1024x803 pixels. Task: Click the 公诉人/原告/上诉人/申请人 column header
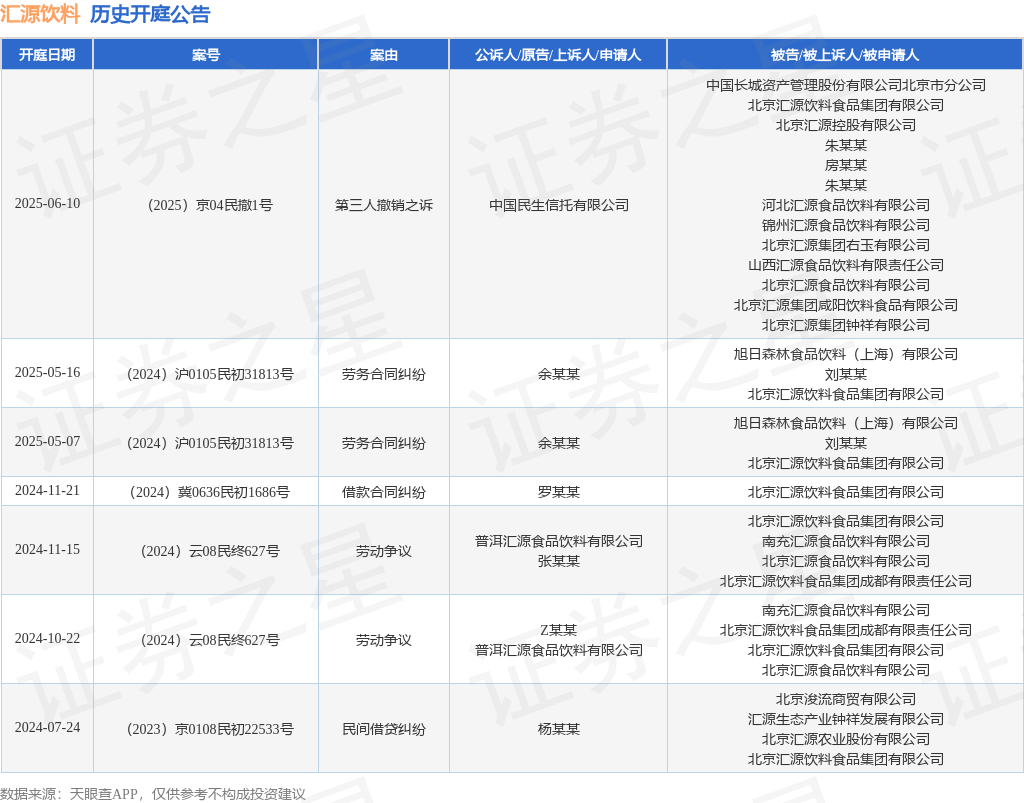pyautogui.click(x=558, y=55)
